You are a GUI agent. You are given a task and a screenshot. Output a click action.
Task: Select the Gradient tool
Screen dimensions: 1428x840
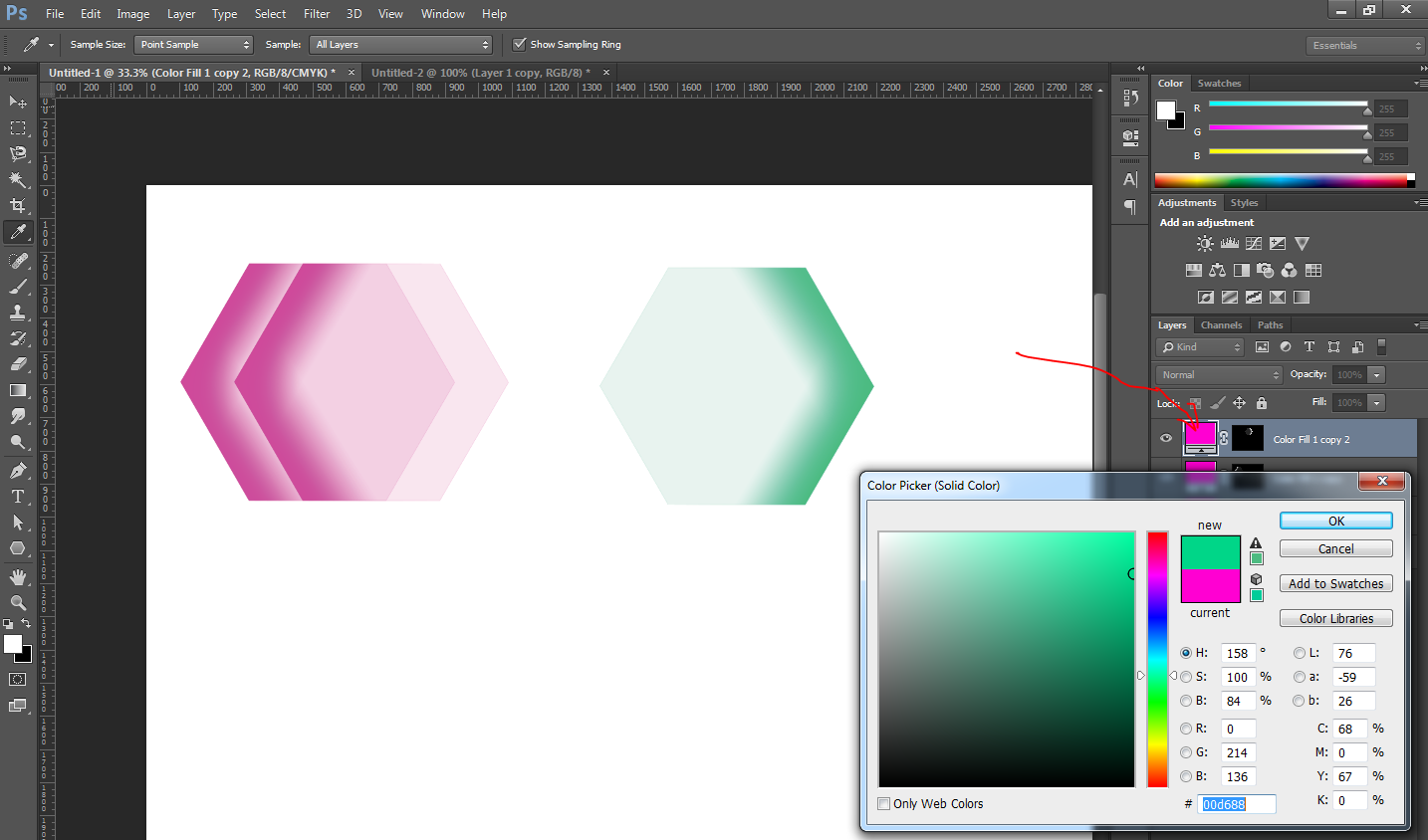(x=18, y=390)
